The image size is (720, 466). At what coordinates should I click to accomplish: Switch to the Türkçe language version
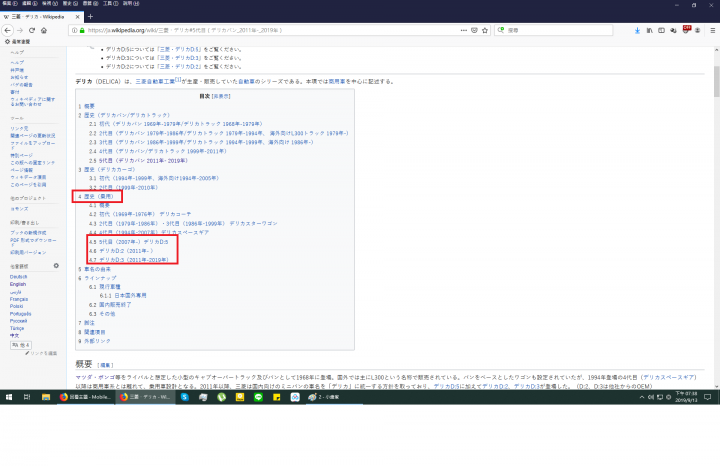(x=17, y=328)
